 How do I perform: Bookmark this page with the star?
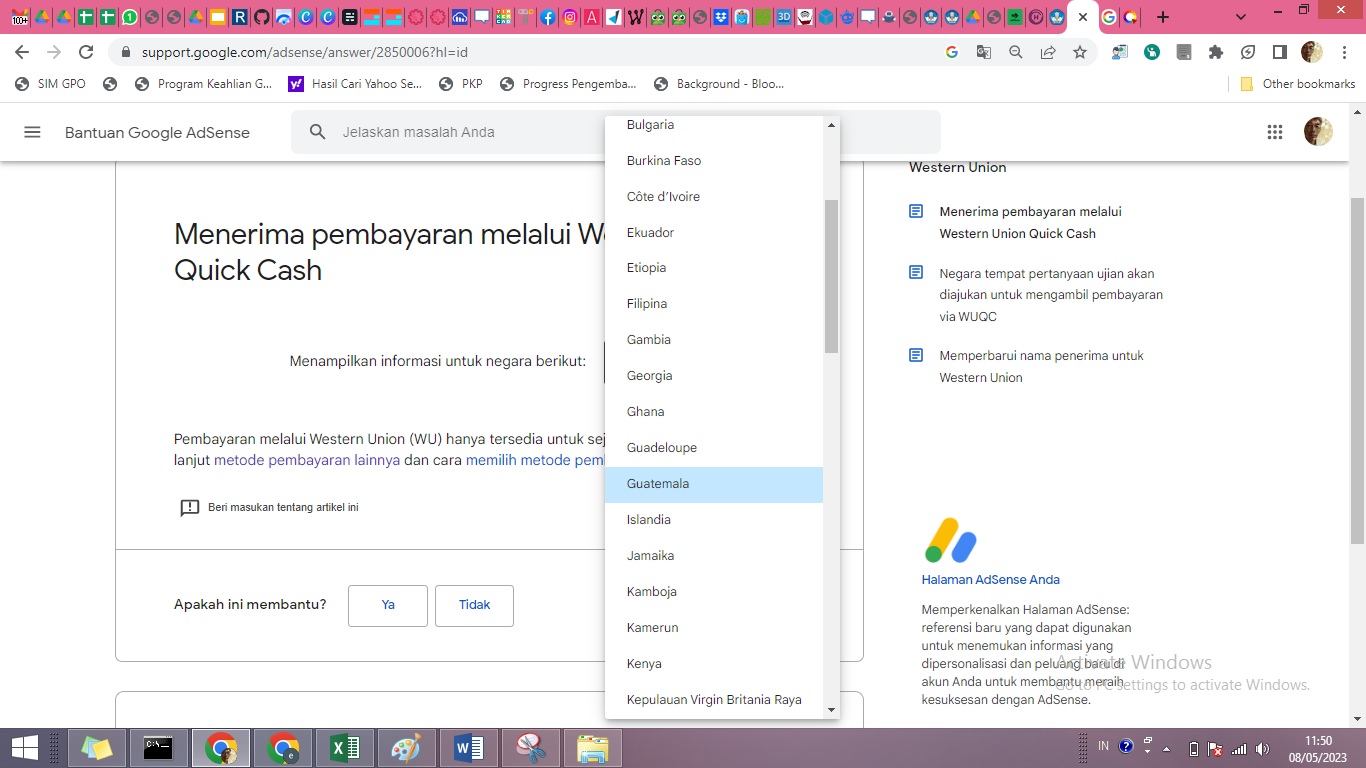coord(1080,52)
